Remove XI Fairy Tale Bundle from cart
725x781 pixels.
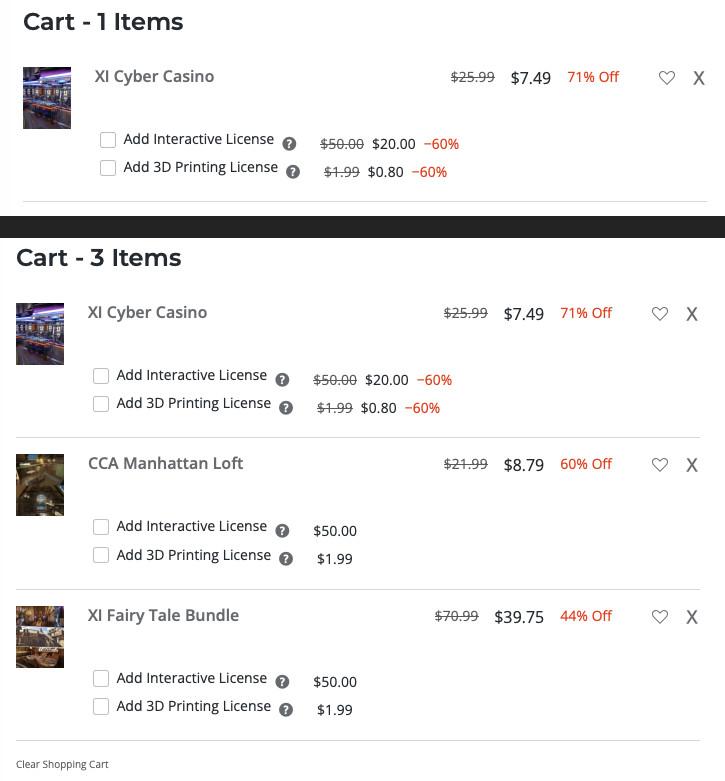coord(692,617)
